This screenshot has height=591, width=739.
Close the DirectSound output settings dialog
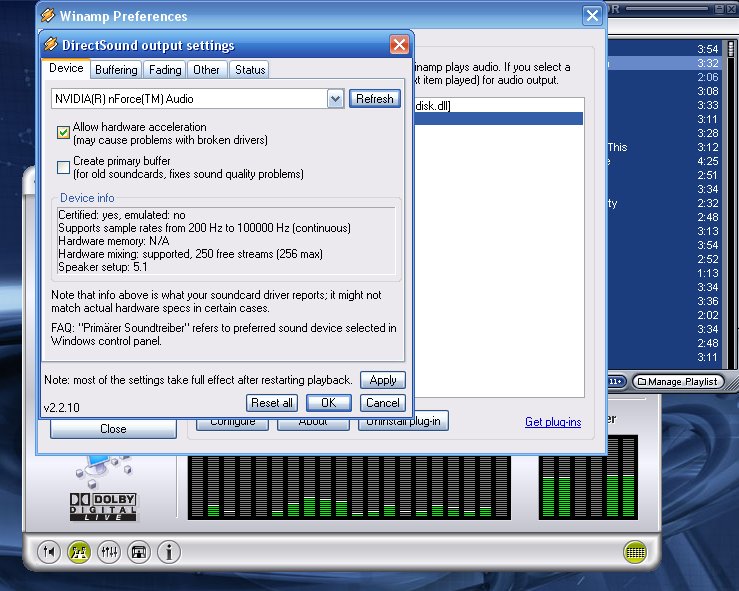tap(399, 45)
